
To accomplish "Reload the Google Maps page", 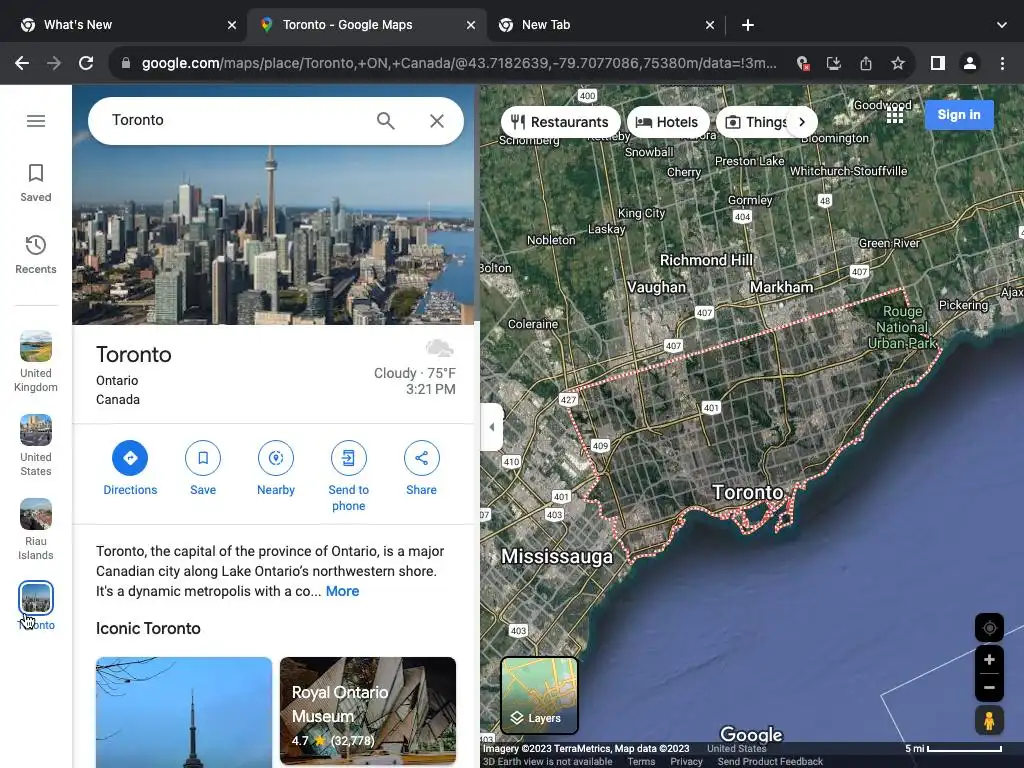I will pyautogui.click(x=86, y=63).
